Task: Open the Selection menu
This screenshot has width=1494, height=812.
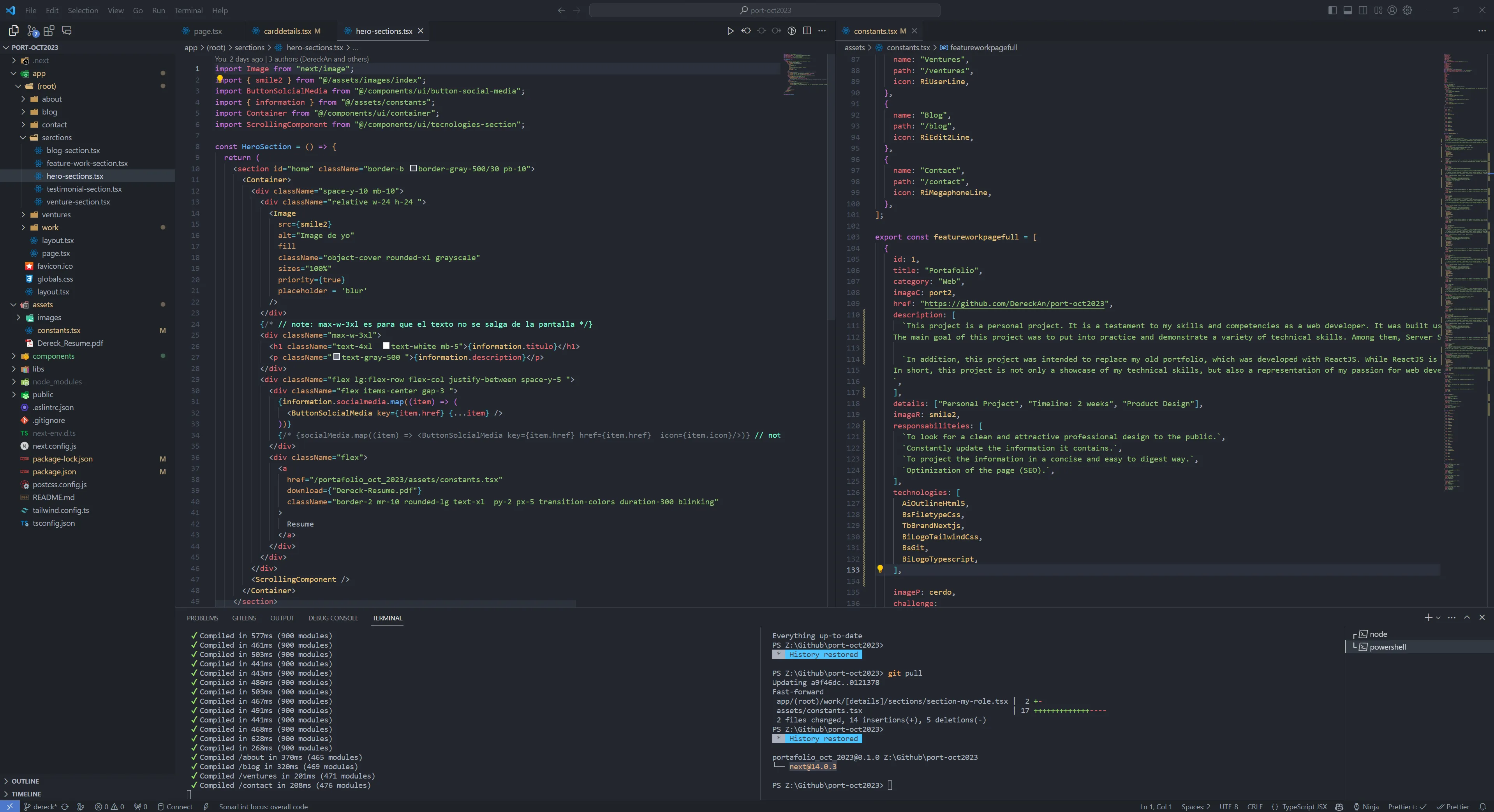Action: click(83, 11)
